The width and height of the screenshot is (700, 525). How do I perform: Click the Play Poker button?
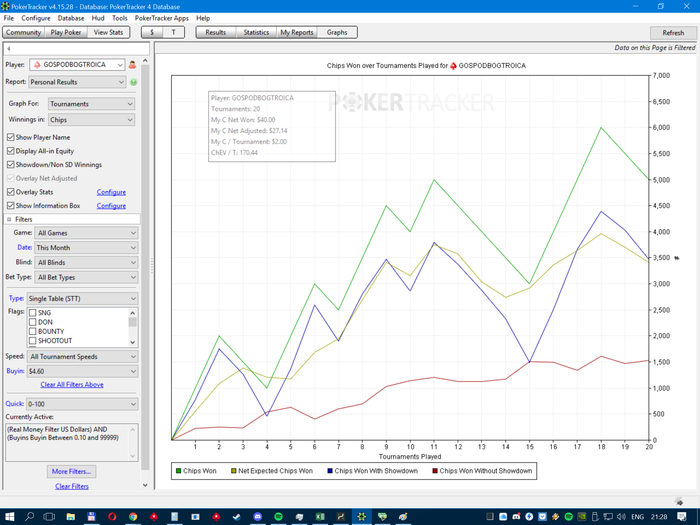(x=66, y=33)
